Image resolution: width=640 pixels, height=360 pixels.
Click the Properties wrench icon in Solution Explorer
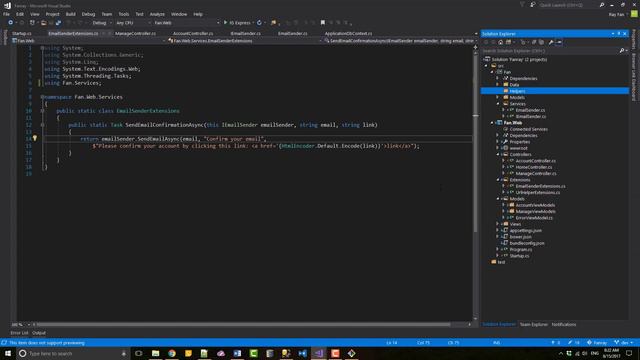tap(551, 42)
